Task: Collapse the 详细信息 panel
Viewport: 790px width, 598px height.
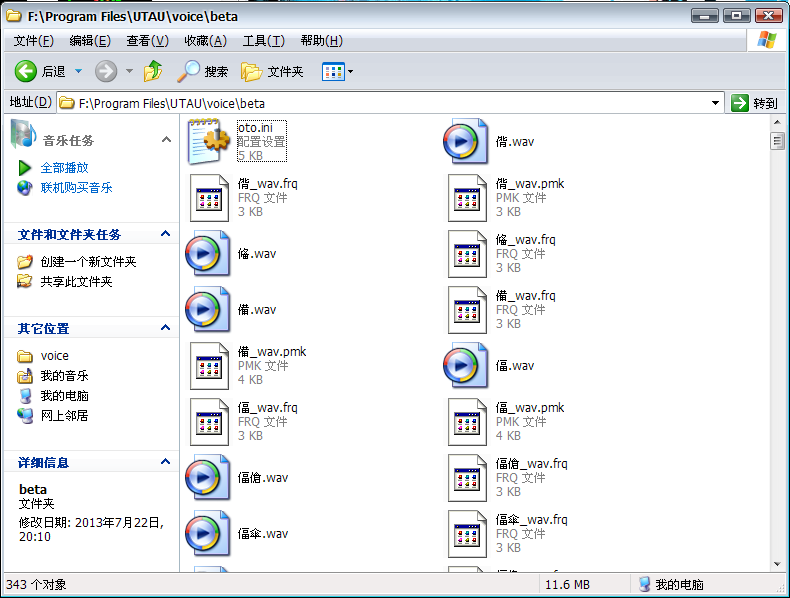Action: [x=165, y=462]
